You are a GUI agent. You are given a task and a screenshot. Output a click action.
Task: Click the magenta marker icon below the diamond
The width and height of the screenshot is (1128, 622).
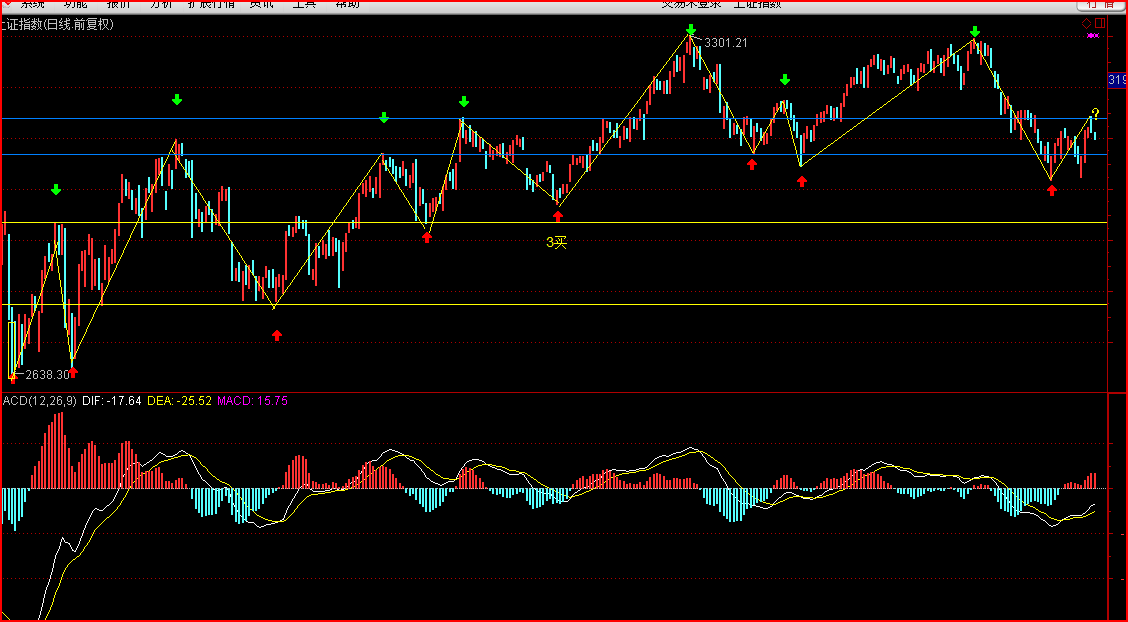pyautogui.click(x=1093, y=36)
